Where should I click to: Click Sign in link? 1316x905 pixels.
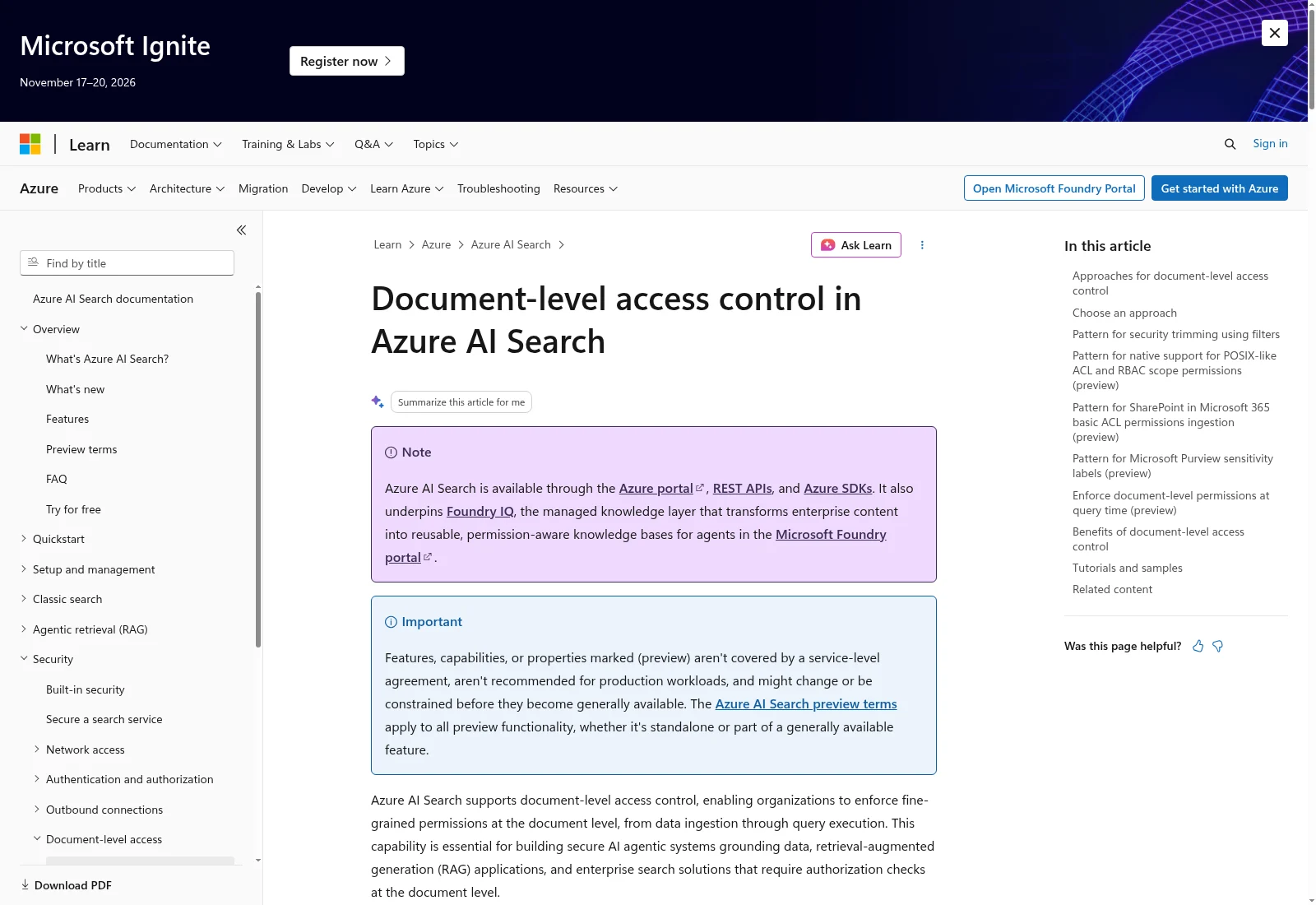pos(1270,144)
